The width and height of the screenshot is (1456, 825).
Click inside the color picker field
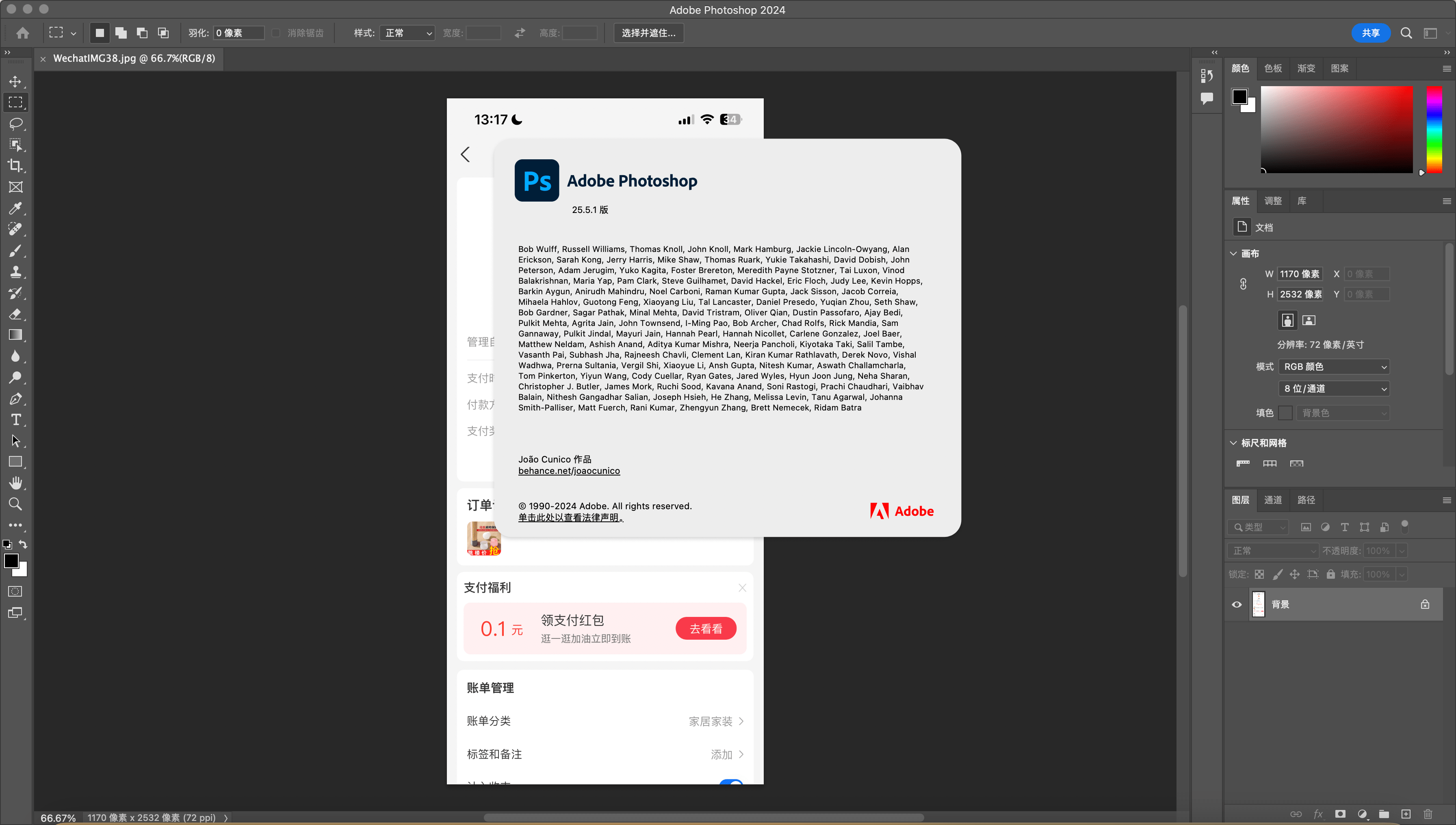tap(1337, 129)
